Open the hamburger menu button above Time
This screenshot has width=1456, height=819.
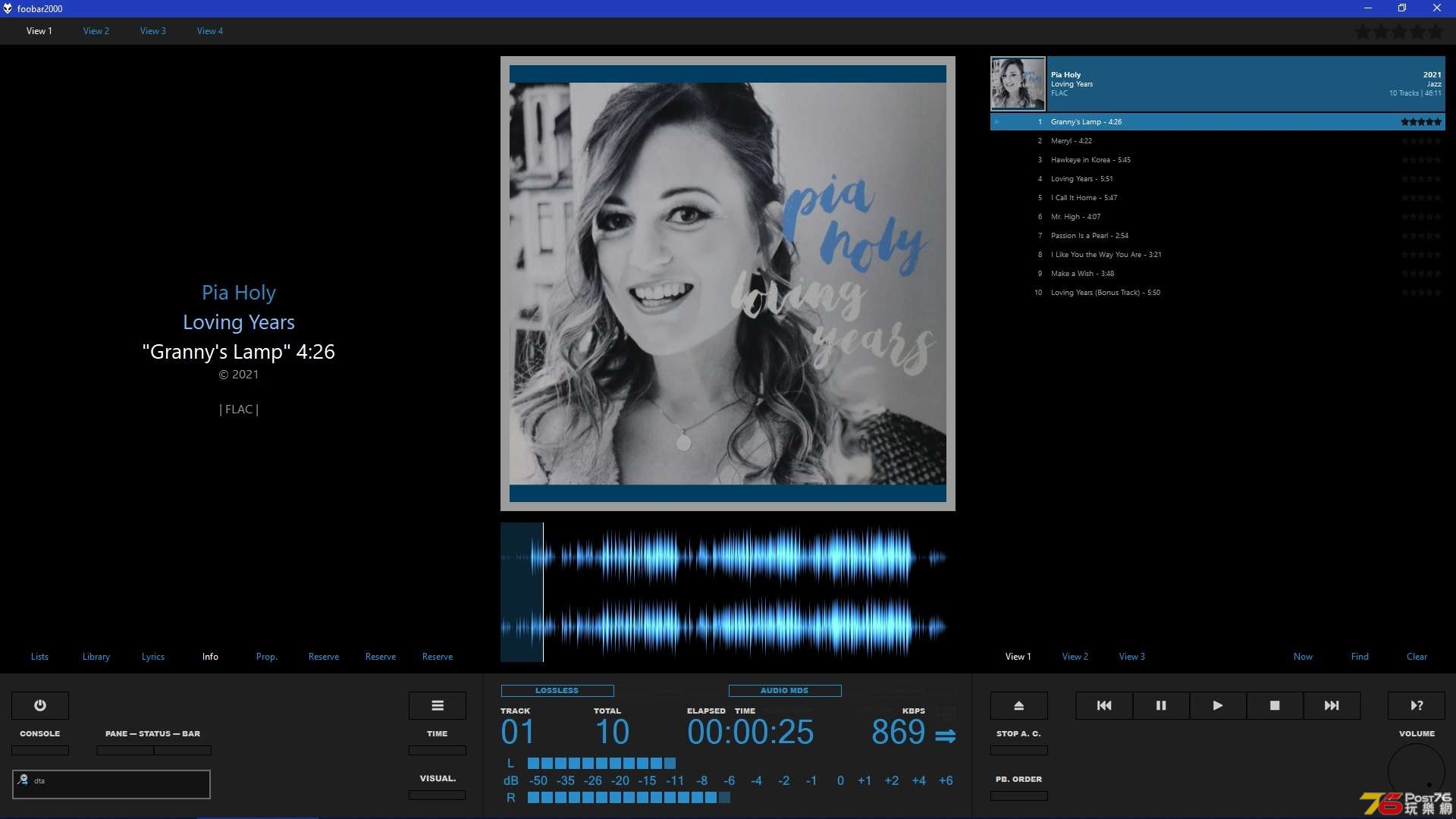point(438,705)
